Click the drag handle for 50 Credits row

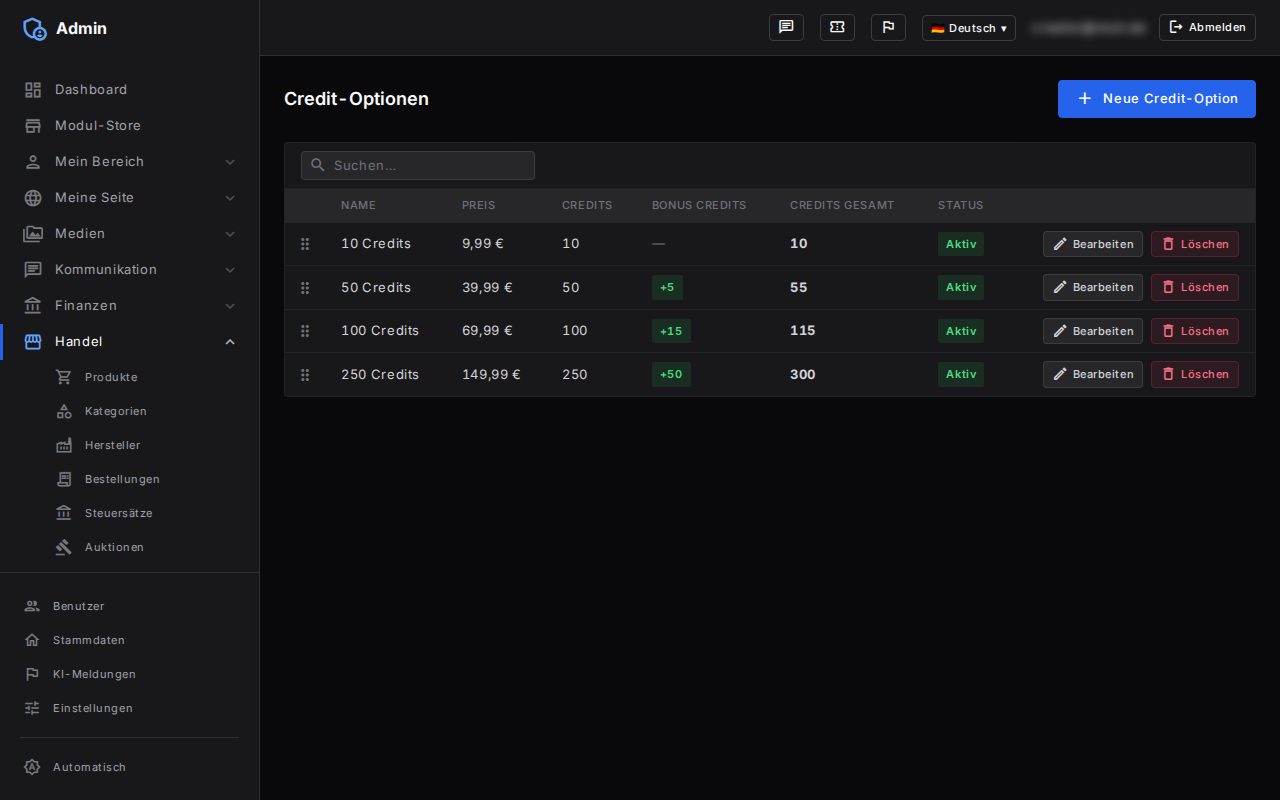tap(305, 288)
